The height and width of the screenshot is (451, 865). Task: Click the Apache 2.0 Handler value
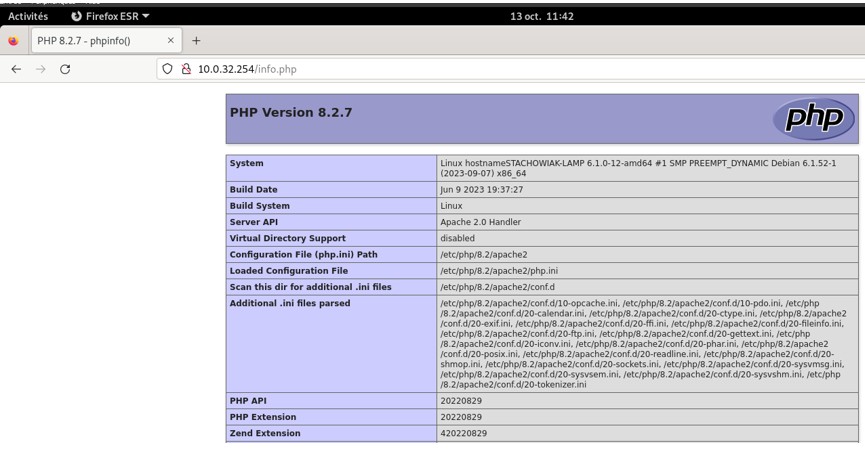[480, 222]
